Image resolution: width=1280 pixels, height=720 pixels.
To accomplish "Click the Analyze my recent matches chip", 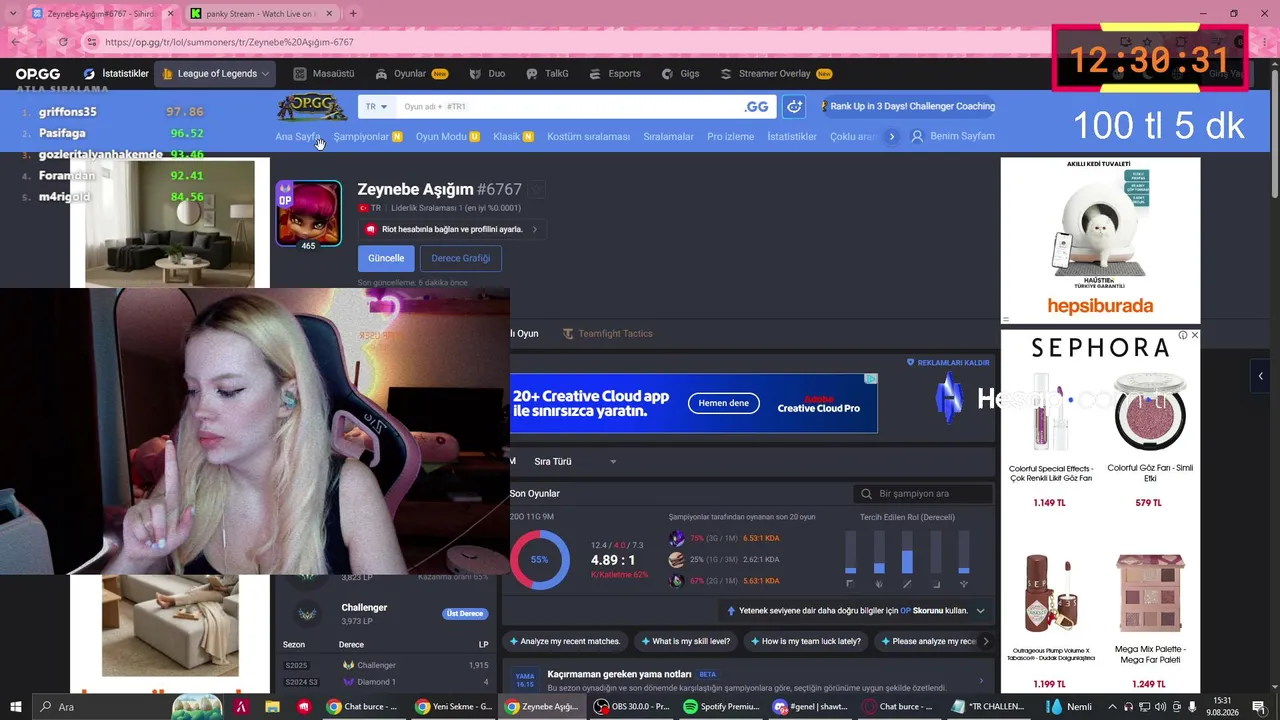I will point(565,642).
